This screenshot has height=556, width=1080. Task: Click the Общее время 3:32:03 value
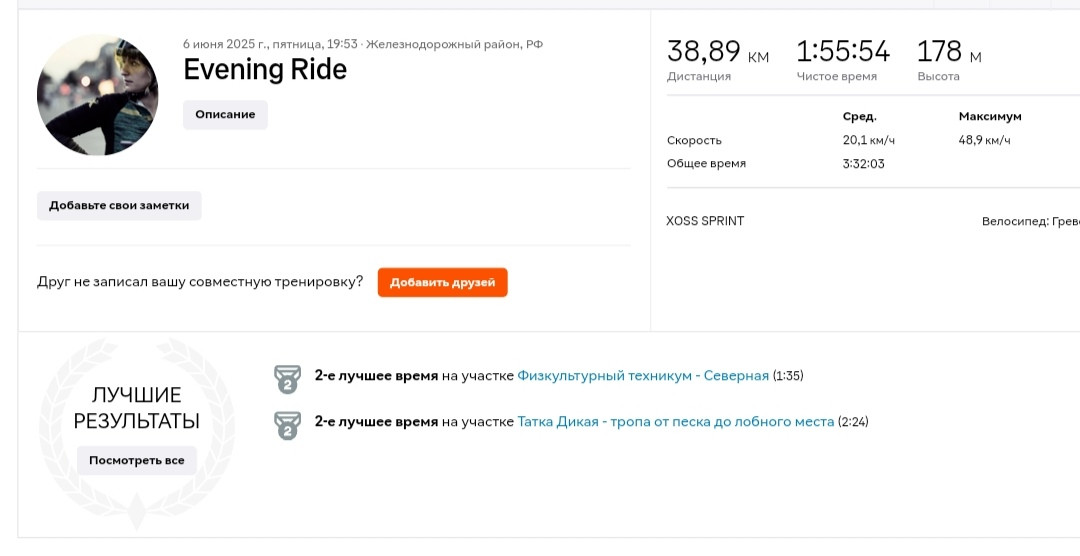pos(864,163)
